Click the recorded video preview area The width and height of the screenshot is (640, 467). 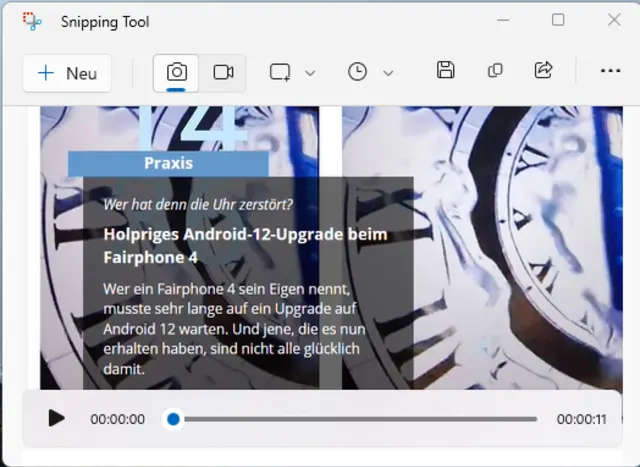[331, 248]
